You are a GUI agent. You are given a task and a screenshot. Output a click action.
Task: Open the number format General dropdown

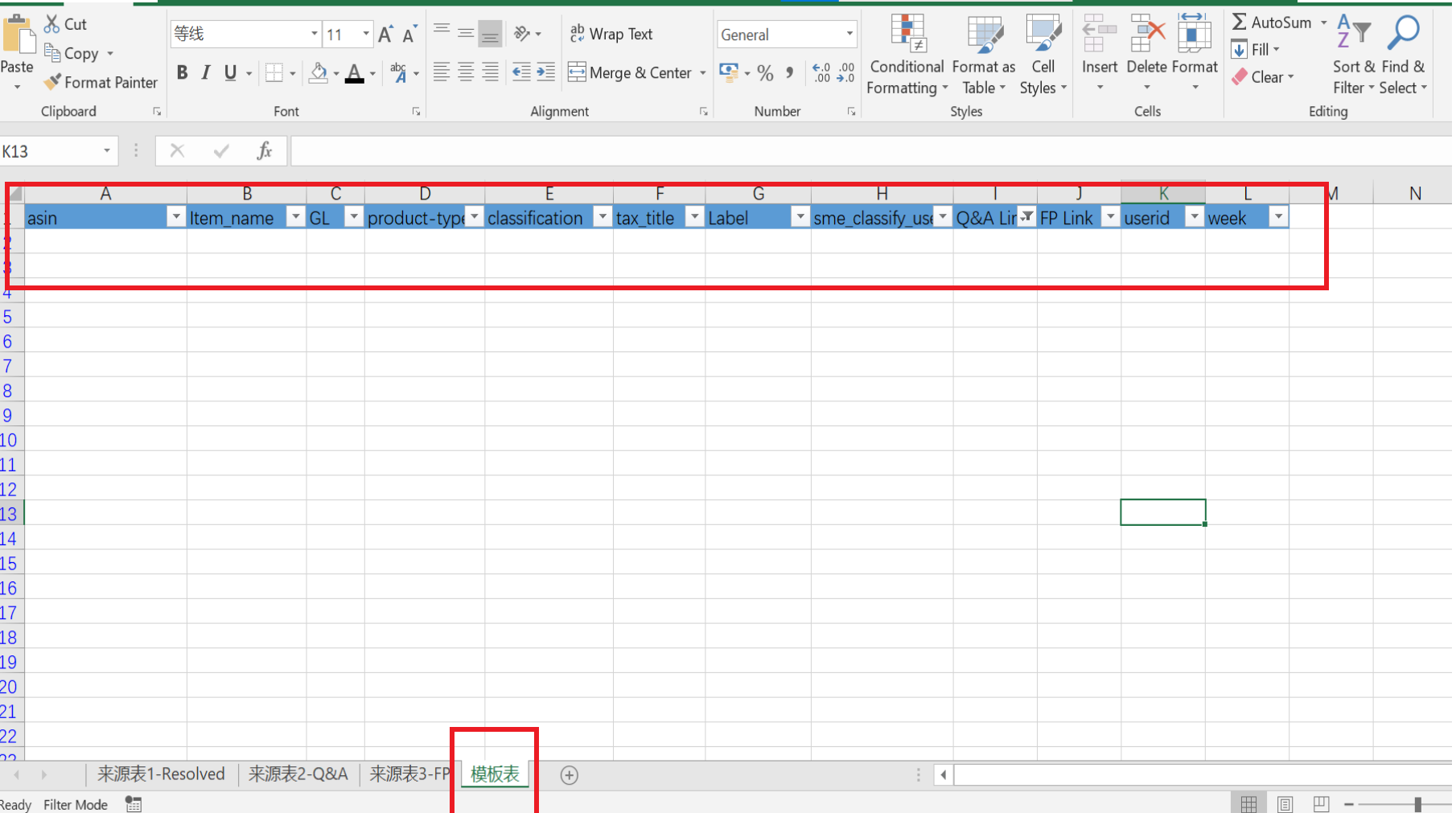coord(849,34)
